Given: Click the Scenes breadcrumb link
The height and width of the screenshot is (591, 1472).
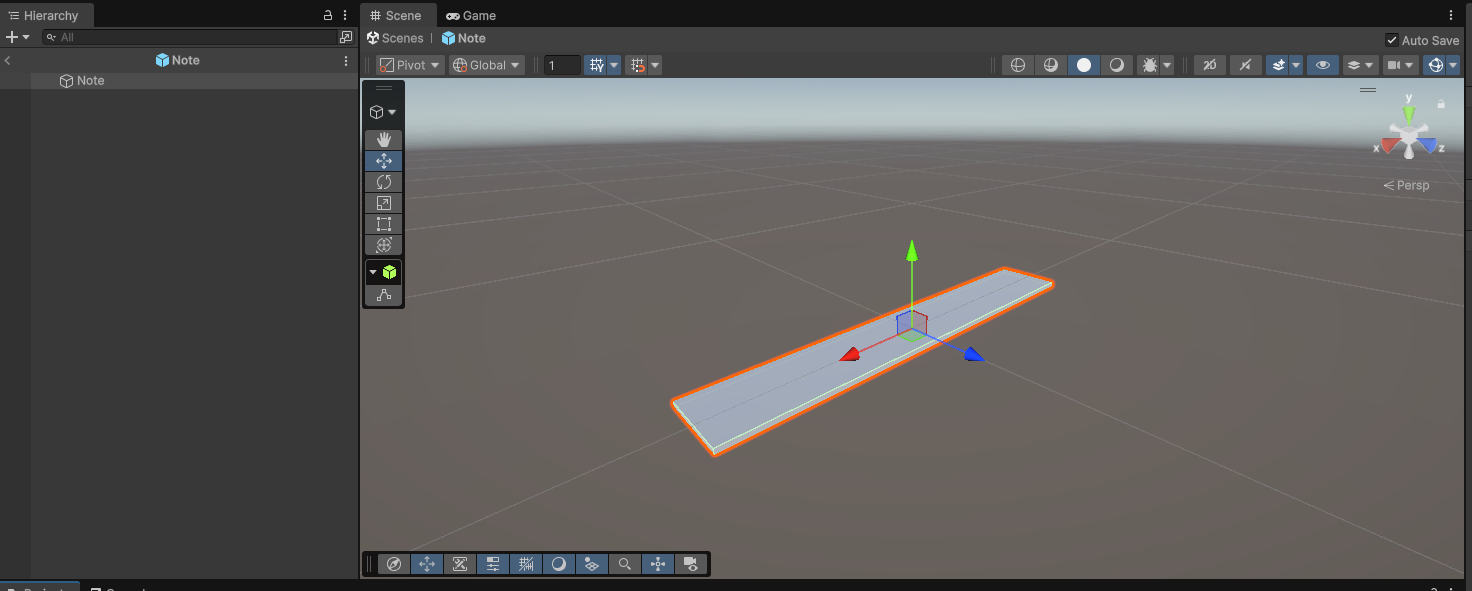Looking at the screenshot, I should (395, 38).
